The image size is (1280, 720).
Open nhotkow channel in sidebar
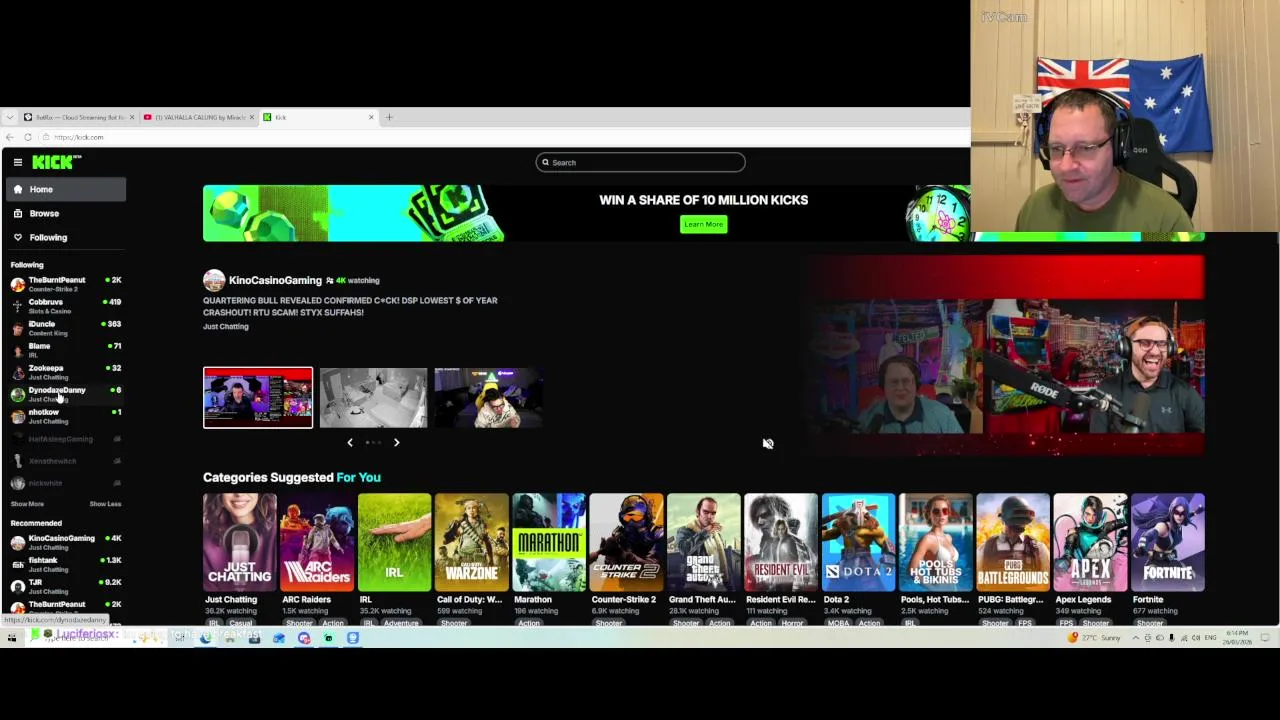tap(65, 416)
